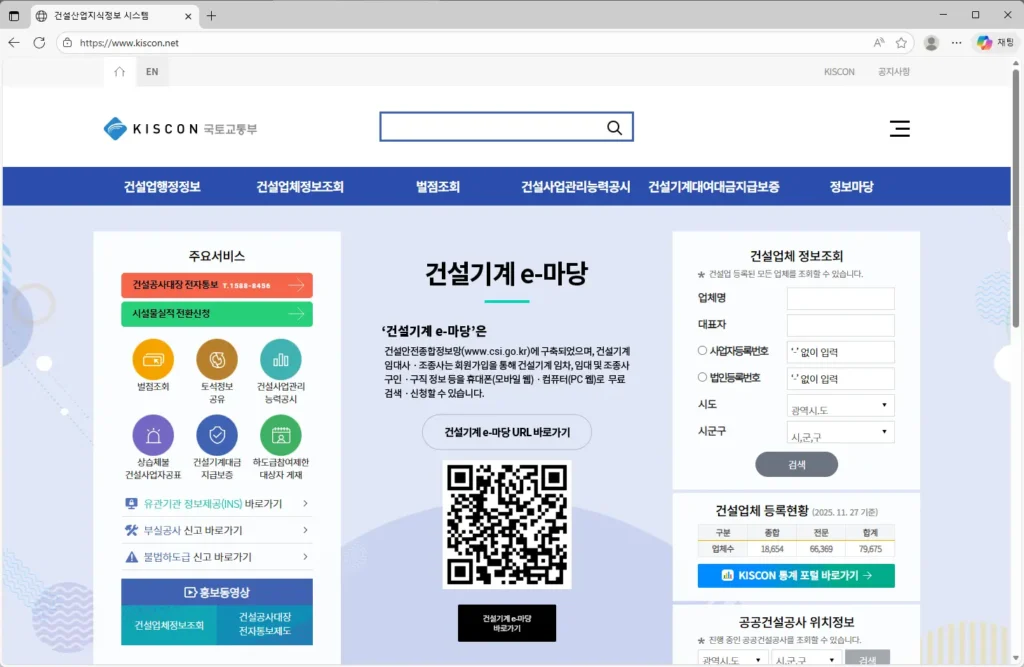Click the KISCON 국토교통부 logo
This screenshot has width=1024, height=667.
178,128
